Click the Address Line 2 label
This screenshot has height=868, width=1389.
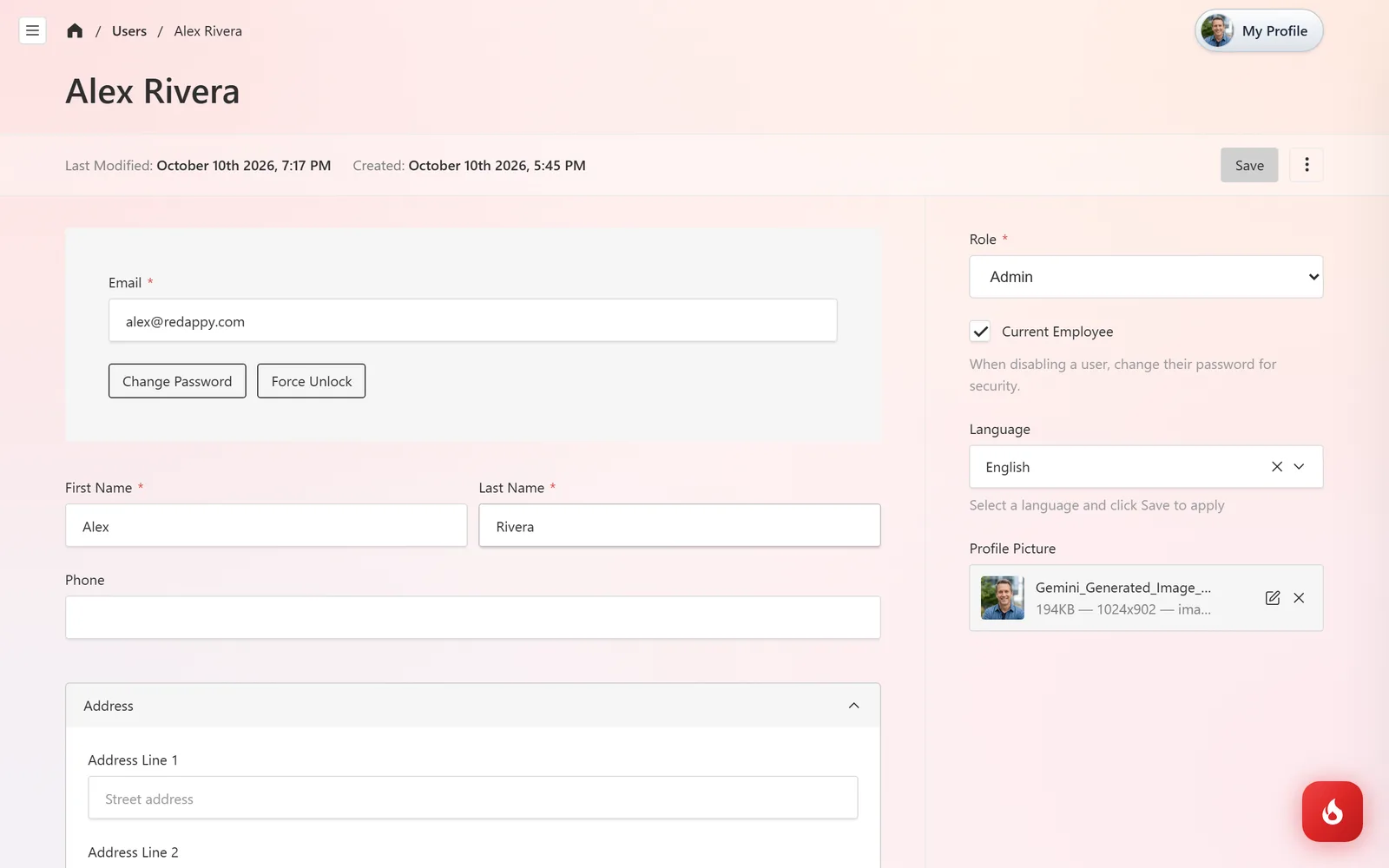133,852
